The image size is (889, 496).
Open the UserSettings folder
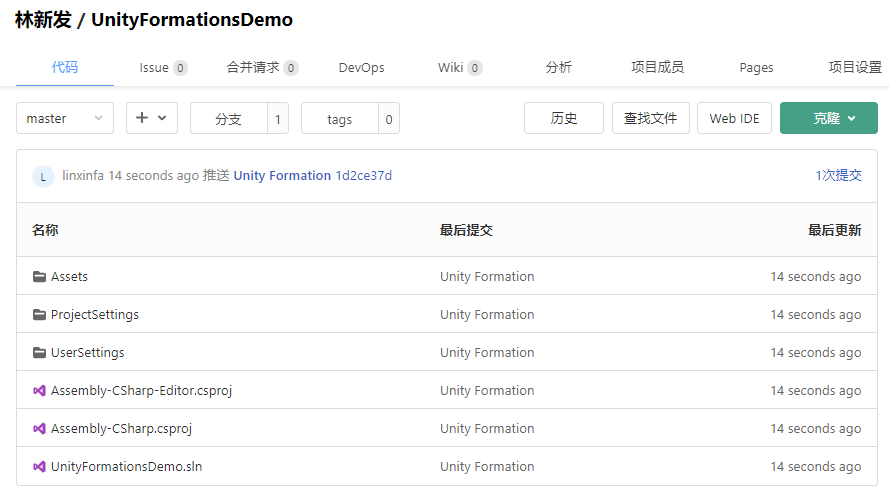pos(87,353)
